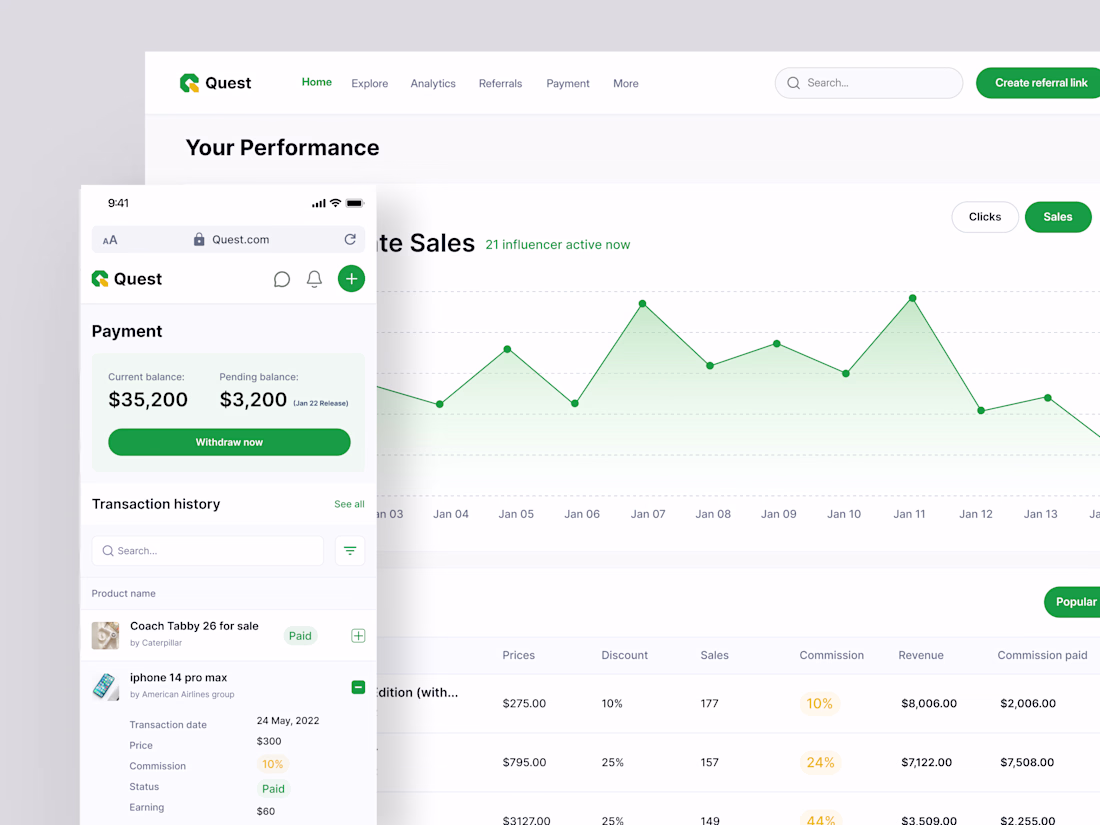Click the Paid status in iphone details
This screenshot has height=825, width=1100.
click(x=273, y=789)
